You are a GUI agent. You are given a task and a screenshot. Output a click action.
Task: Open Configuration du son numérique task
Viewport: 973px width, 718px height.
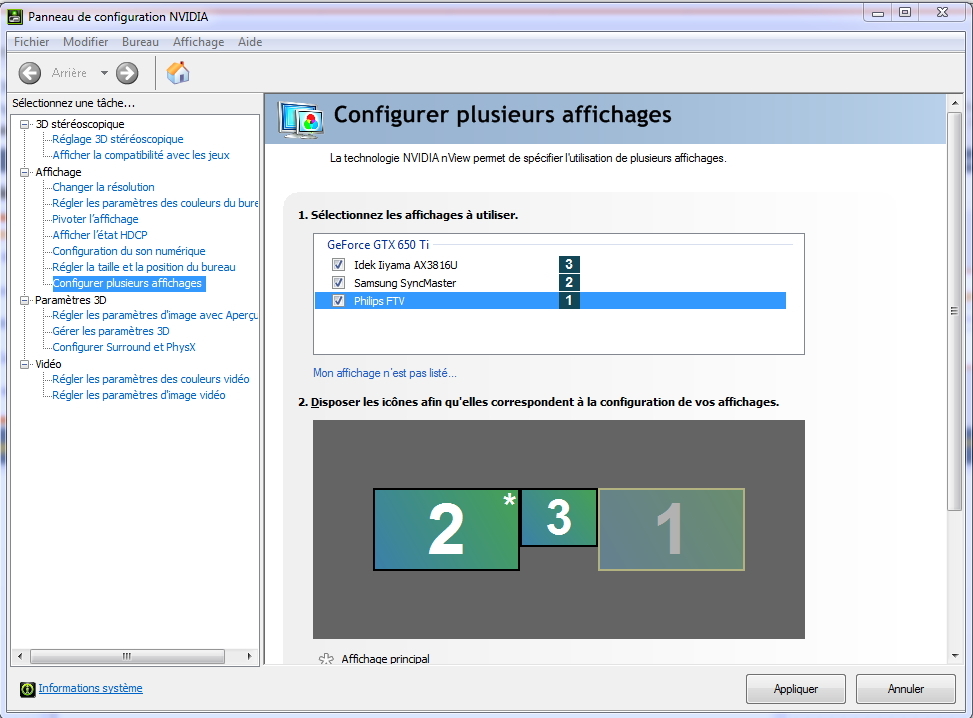click(x=128, y=251)
